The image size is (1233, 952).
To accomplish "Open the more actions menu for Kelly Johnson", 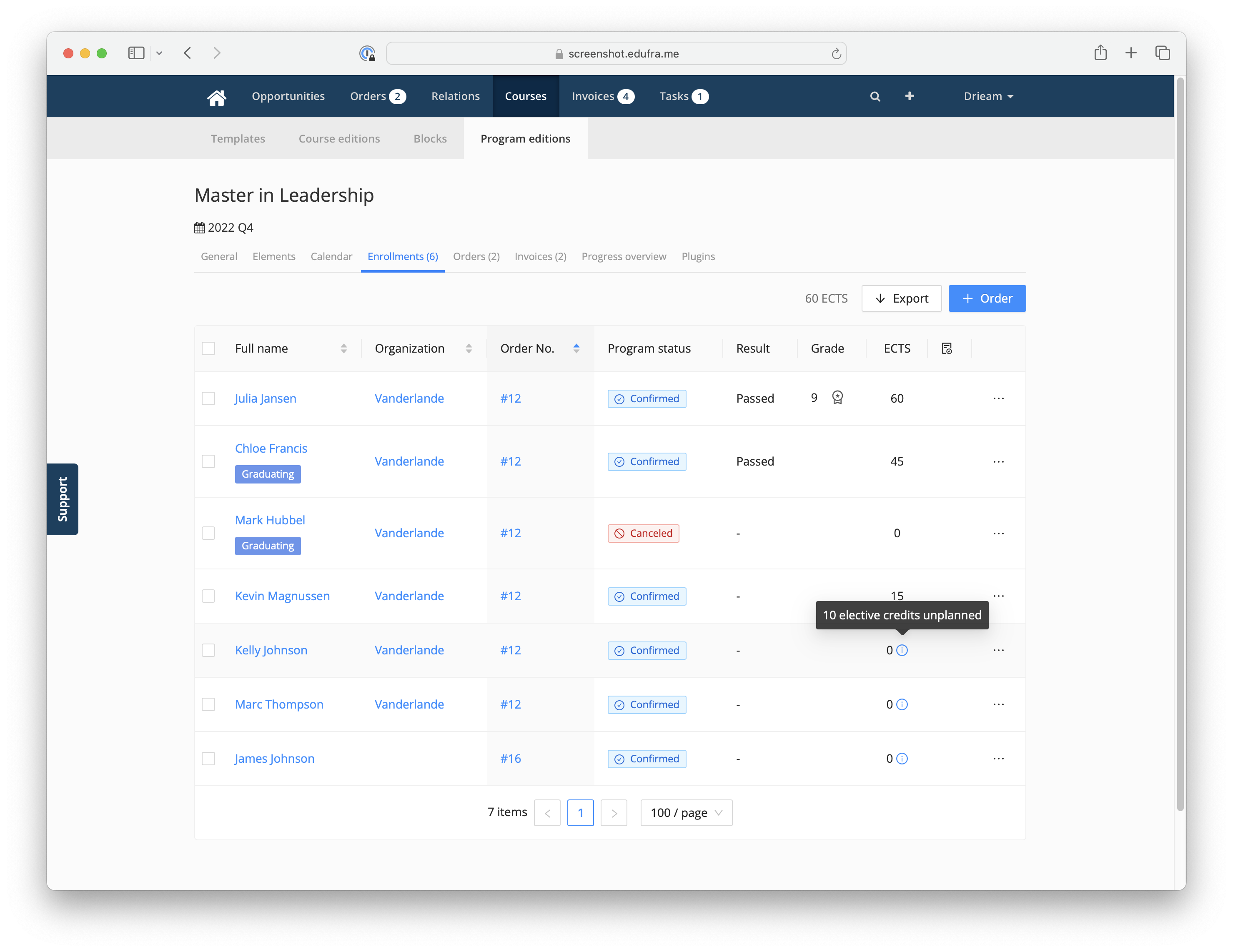I will 998,651.
